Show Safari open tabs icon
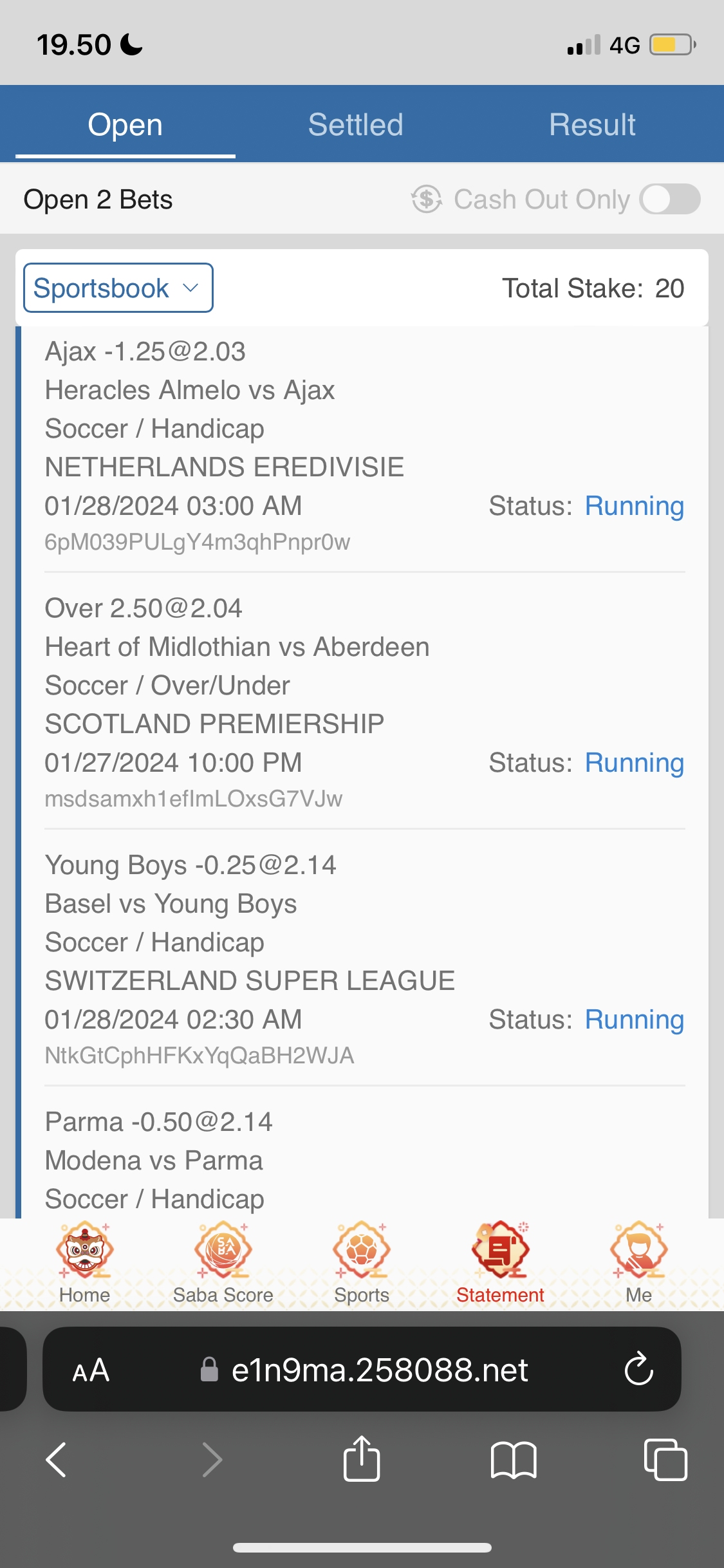The image size is (724, 1568). point(665,1459)
